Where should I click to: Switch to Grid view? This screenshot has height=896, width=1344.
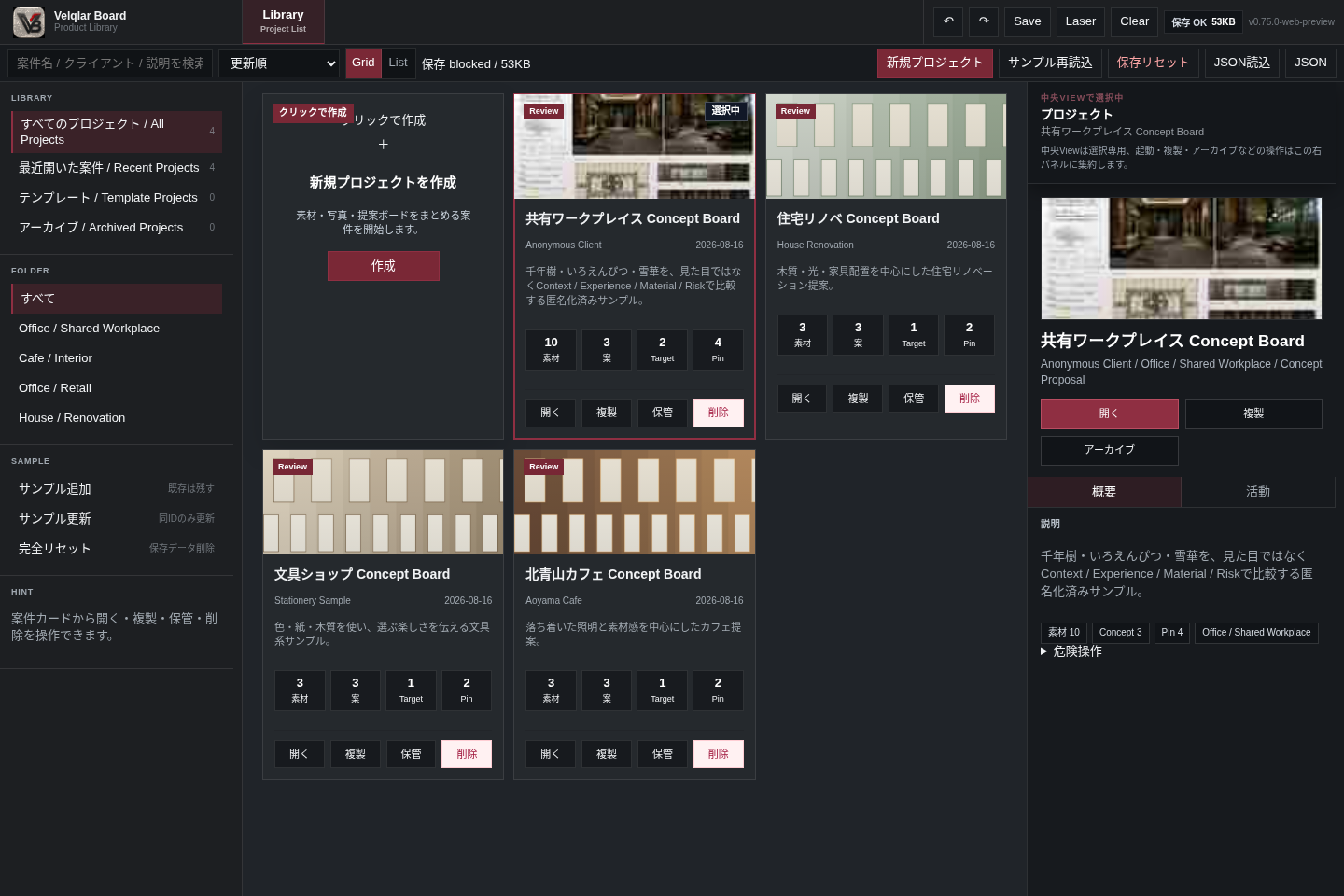(x=363, y=63)
